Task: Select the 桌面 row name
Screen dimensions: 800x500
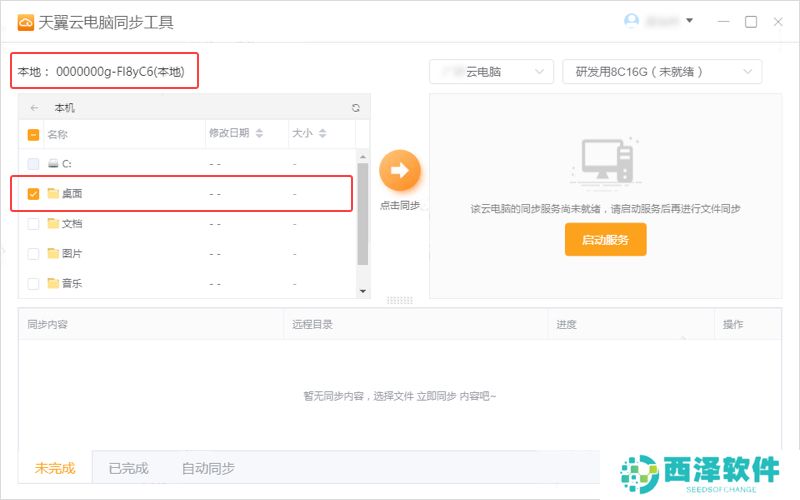Action: 72,193
